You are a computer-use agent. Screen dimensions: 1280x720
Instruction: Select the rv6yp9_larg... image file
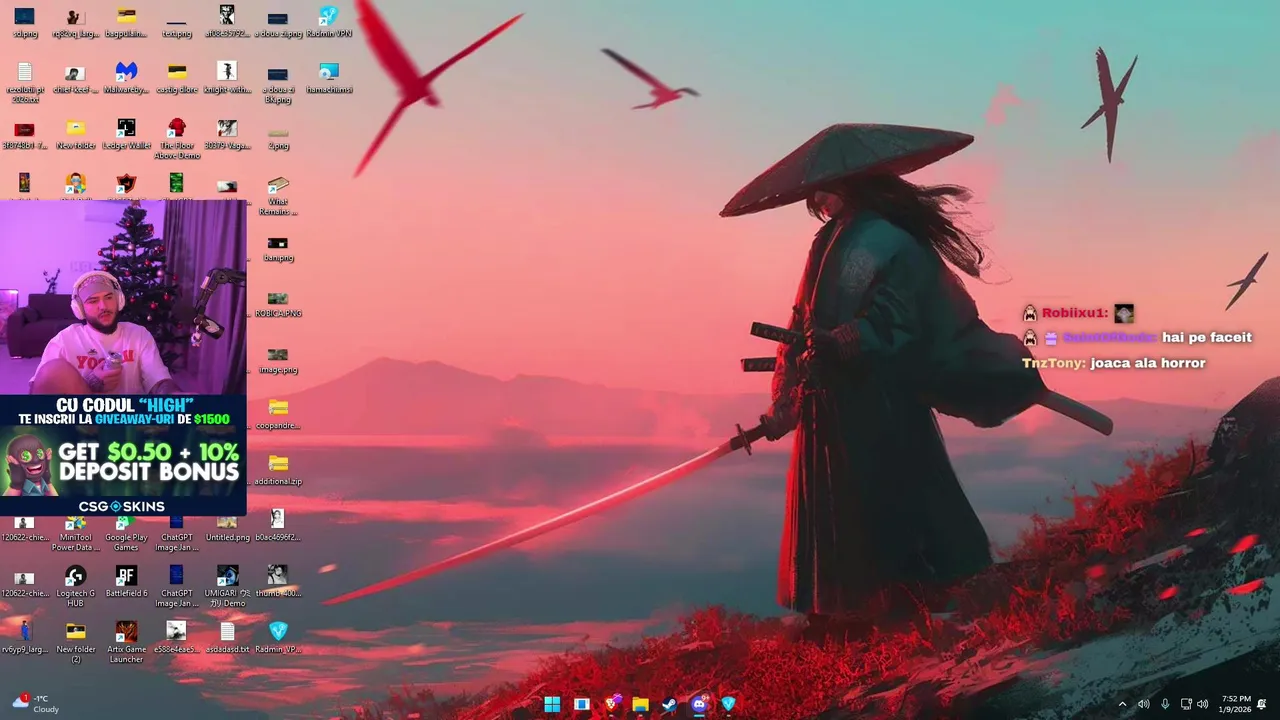(24, 638)
